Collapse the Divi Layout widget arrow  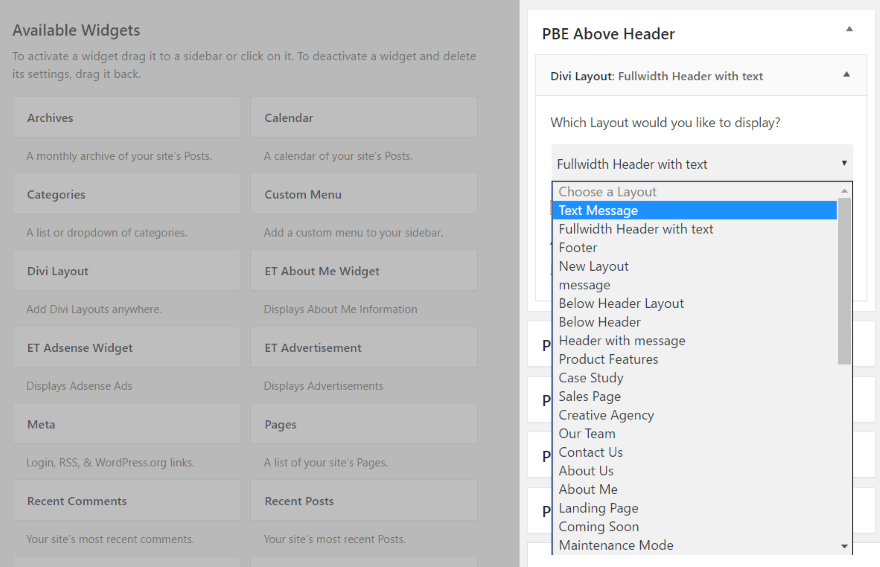click(846, 75)
